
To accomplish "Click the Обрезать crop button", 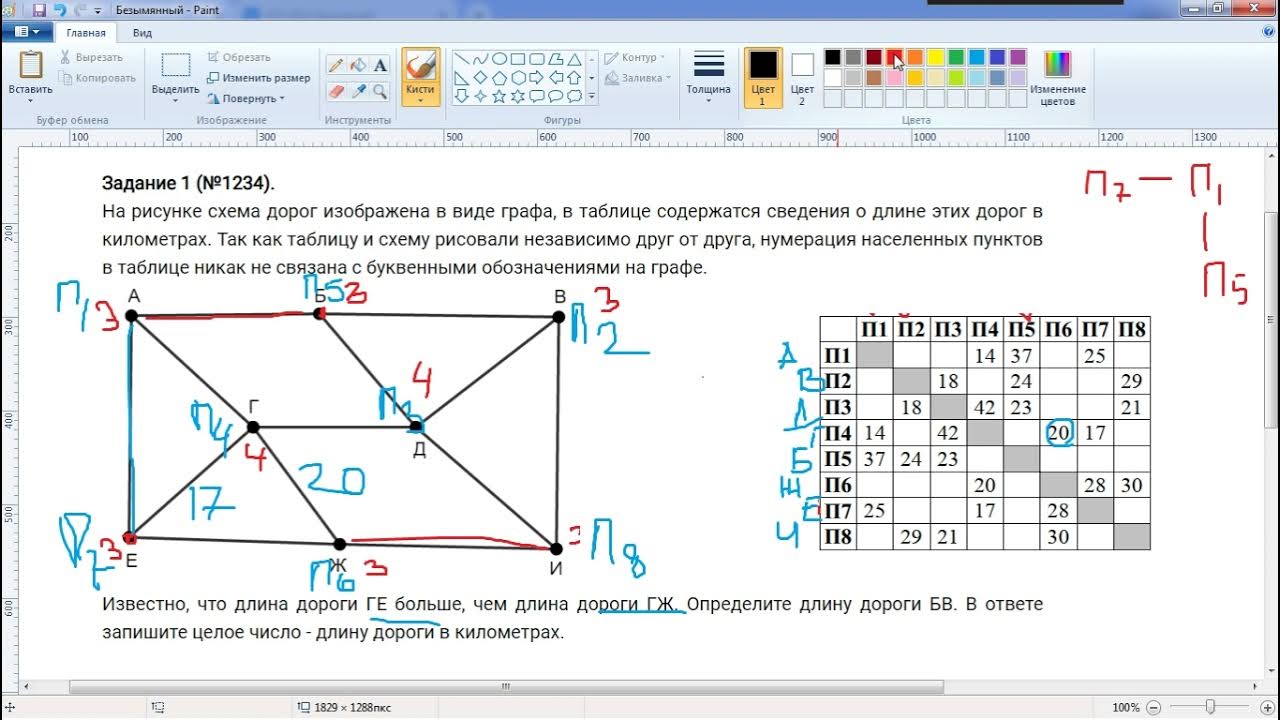I will [x=239, y=57].
